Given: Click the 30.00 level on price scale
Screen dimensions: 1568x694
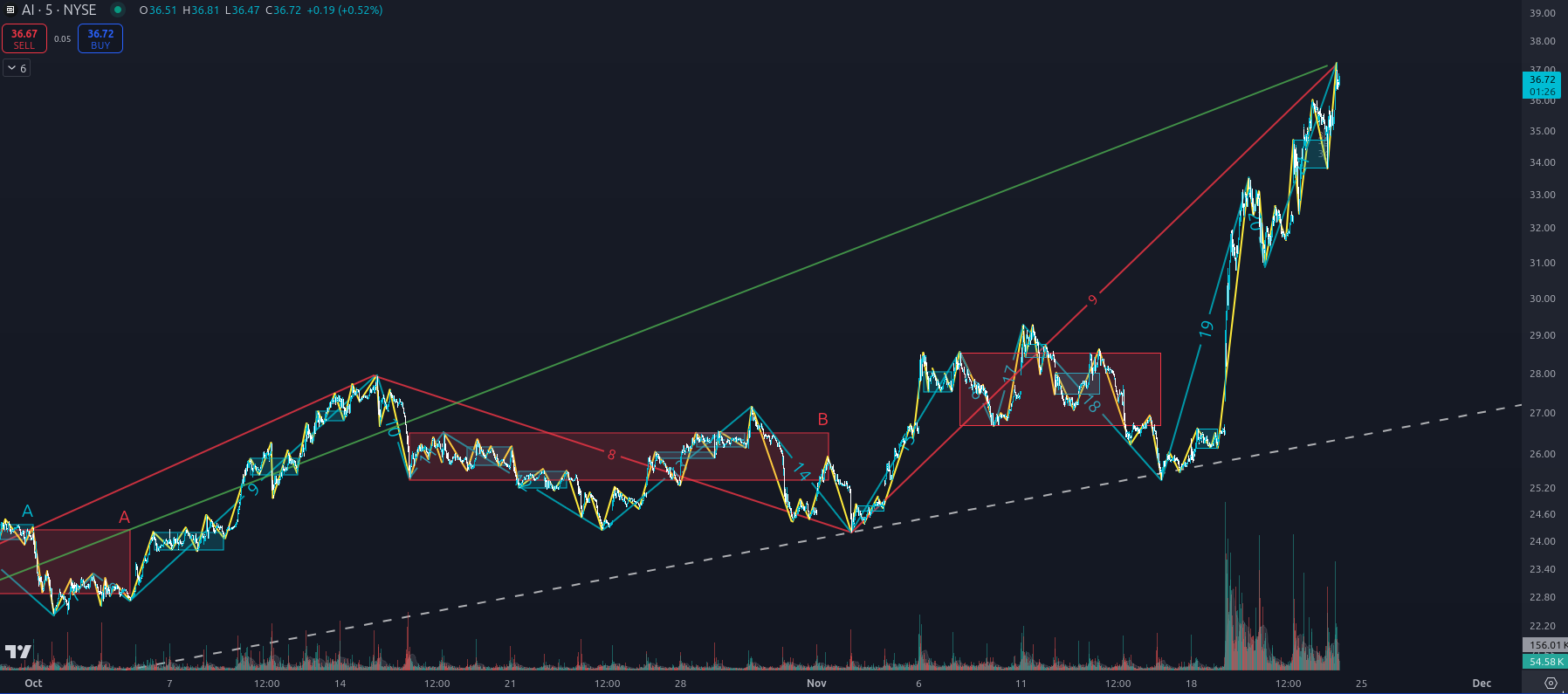Looking at the screenshot, I should [x=1542, y=299].
